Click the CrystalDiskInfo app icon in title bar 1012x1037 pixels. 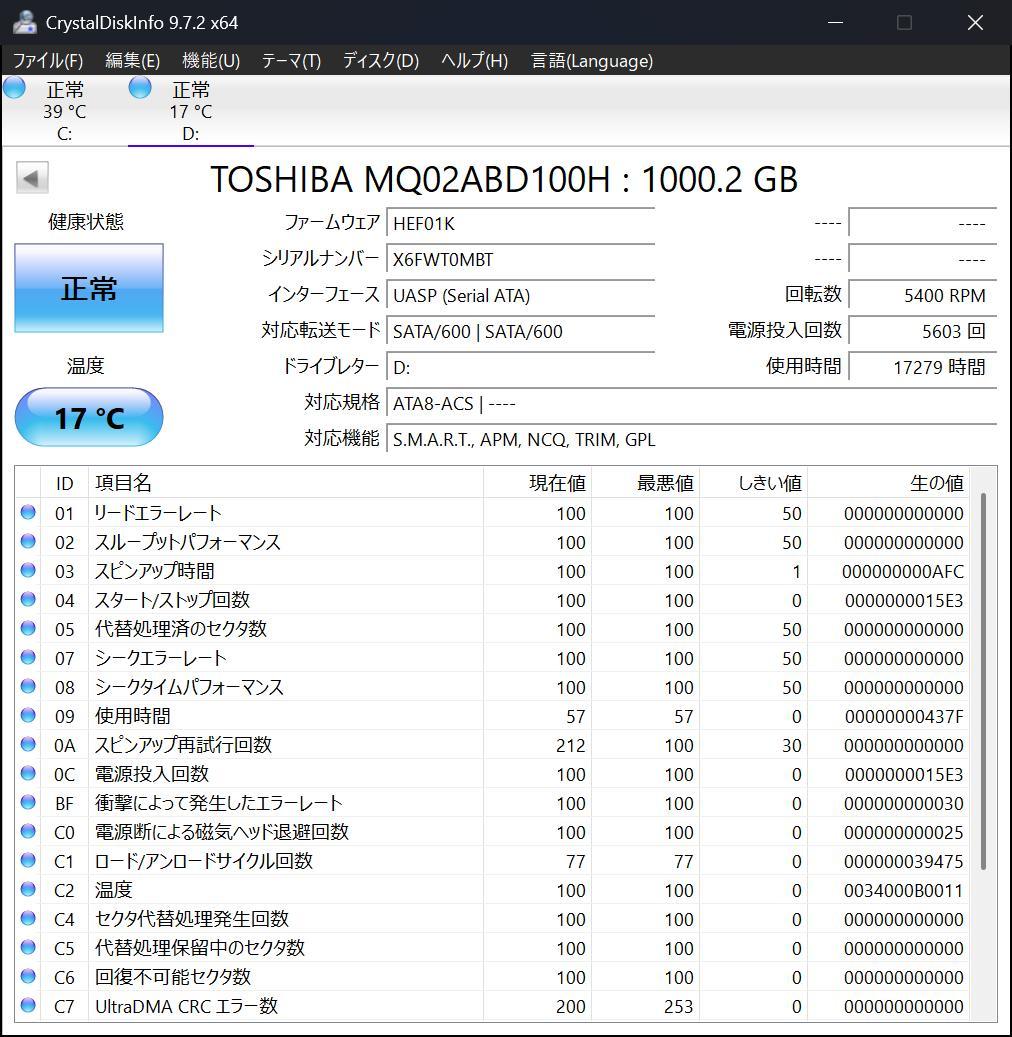click(24, 22)
